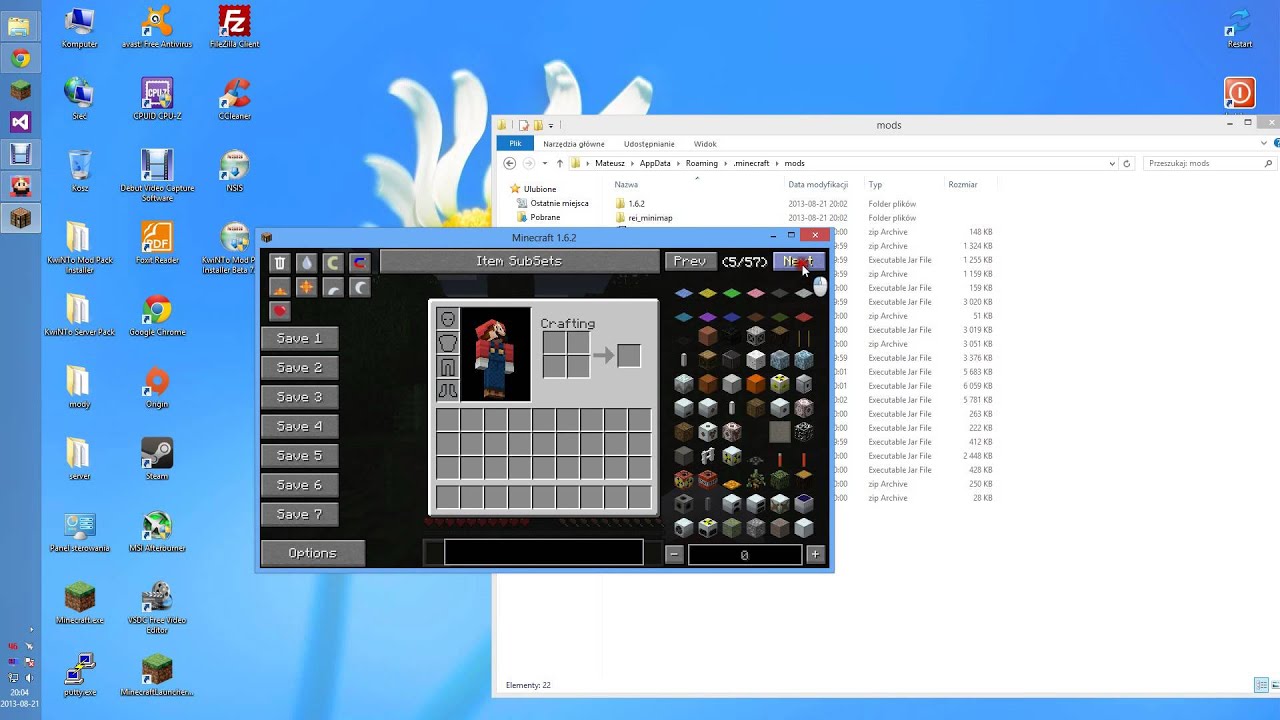Pick the pink carpet in item panel
This screenshot has height=720, width=1280.
point(756,293)
